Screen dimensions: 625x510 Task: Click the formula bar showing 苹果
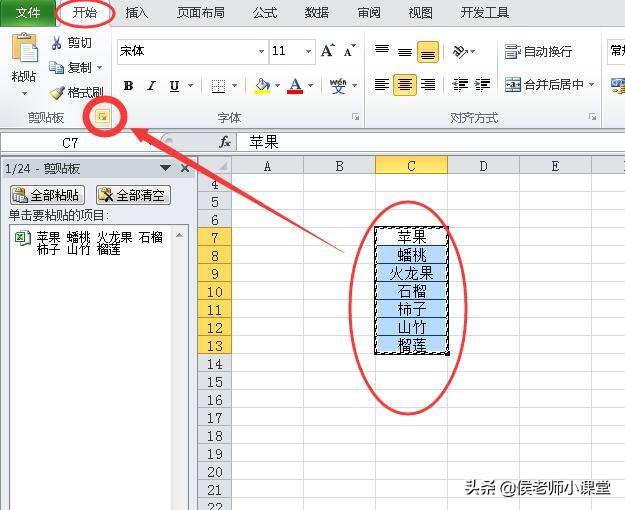(x=430, y=142)
